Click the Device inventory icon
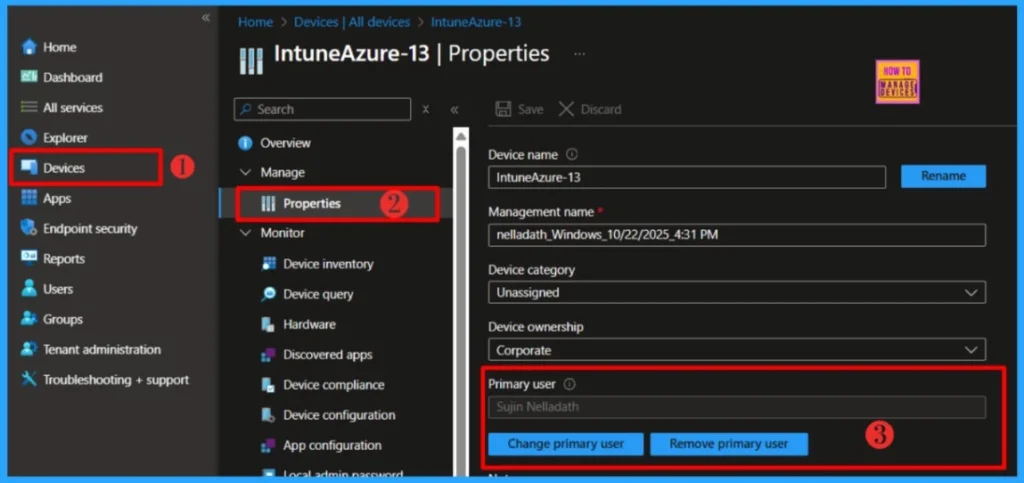1024x483 pixels. (268, 264)
